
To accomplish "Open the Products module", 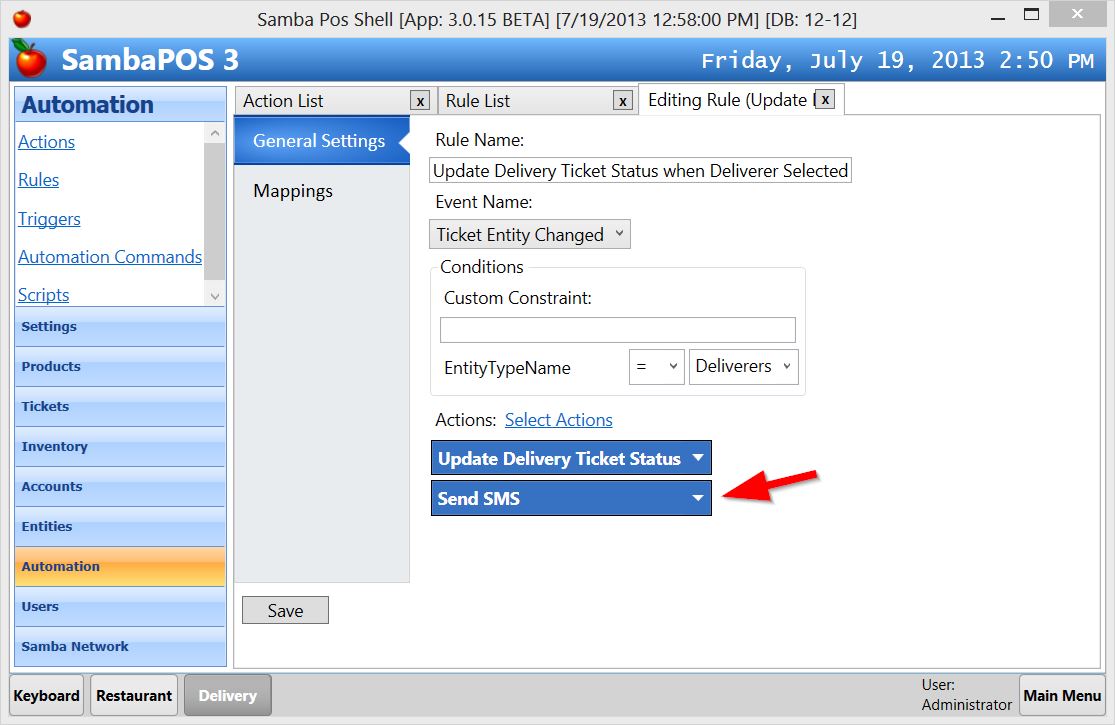I will [x=120, y=366].
